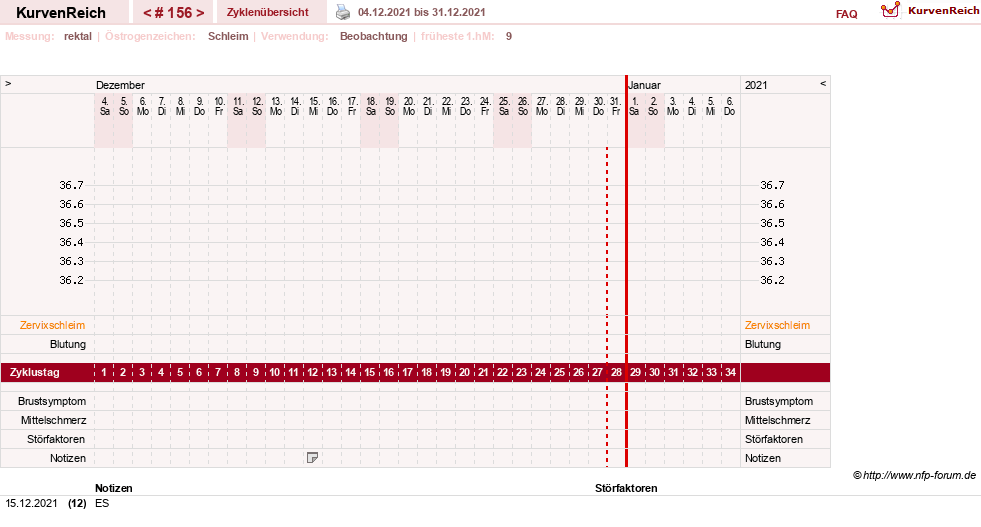The height and width of the screenshot is (527, 981).
Task: Click the left Blutung row label
Action: pyautogui.click(x=68, y=344)
